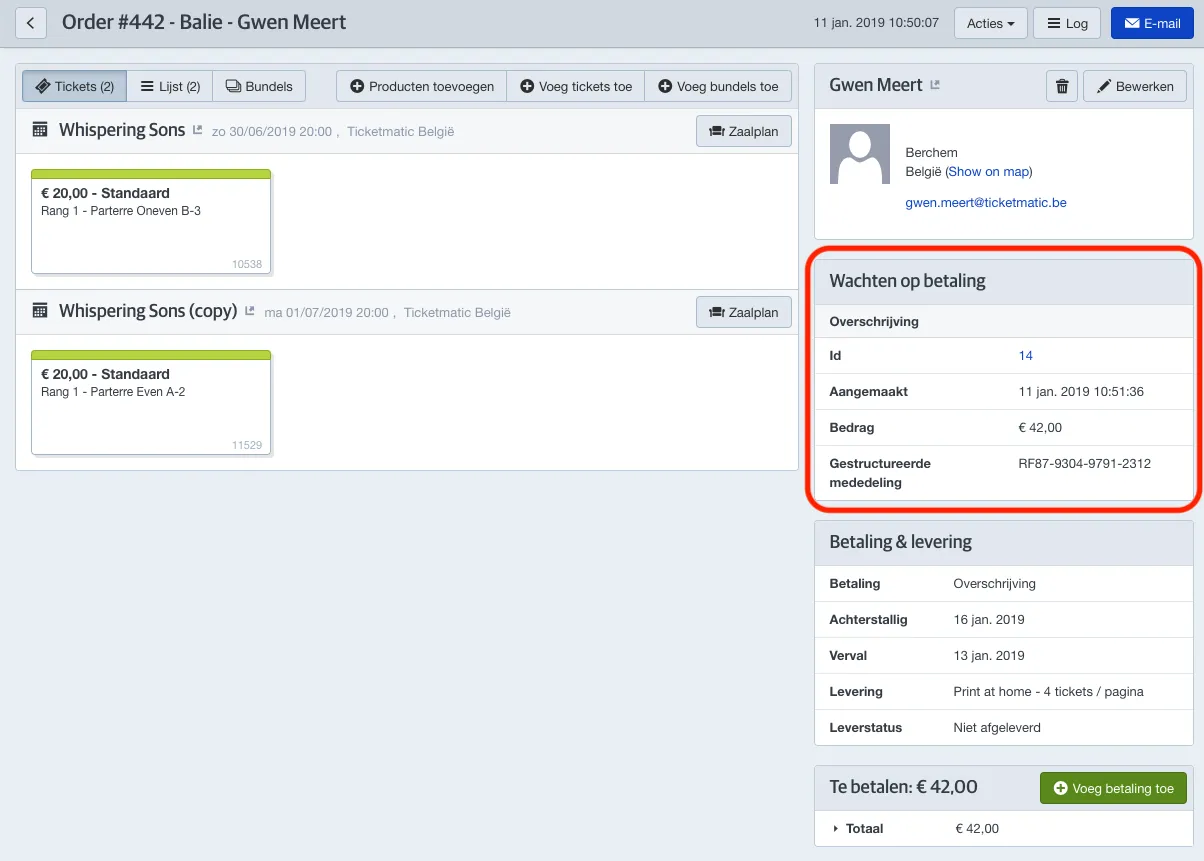
Task: Click ticket number 10538
Action: click(x=247, y=264)
